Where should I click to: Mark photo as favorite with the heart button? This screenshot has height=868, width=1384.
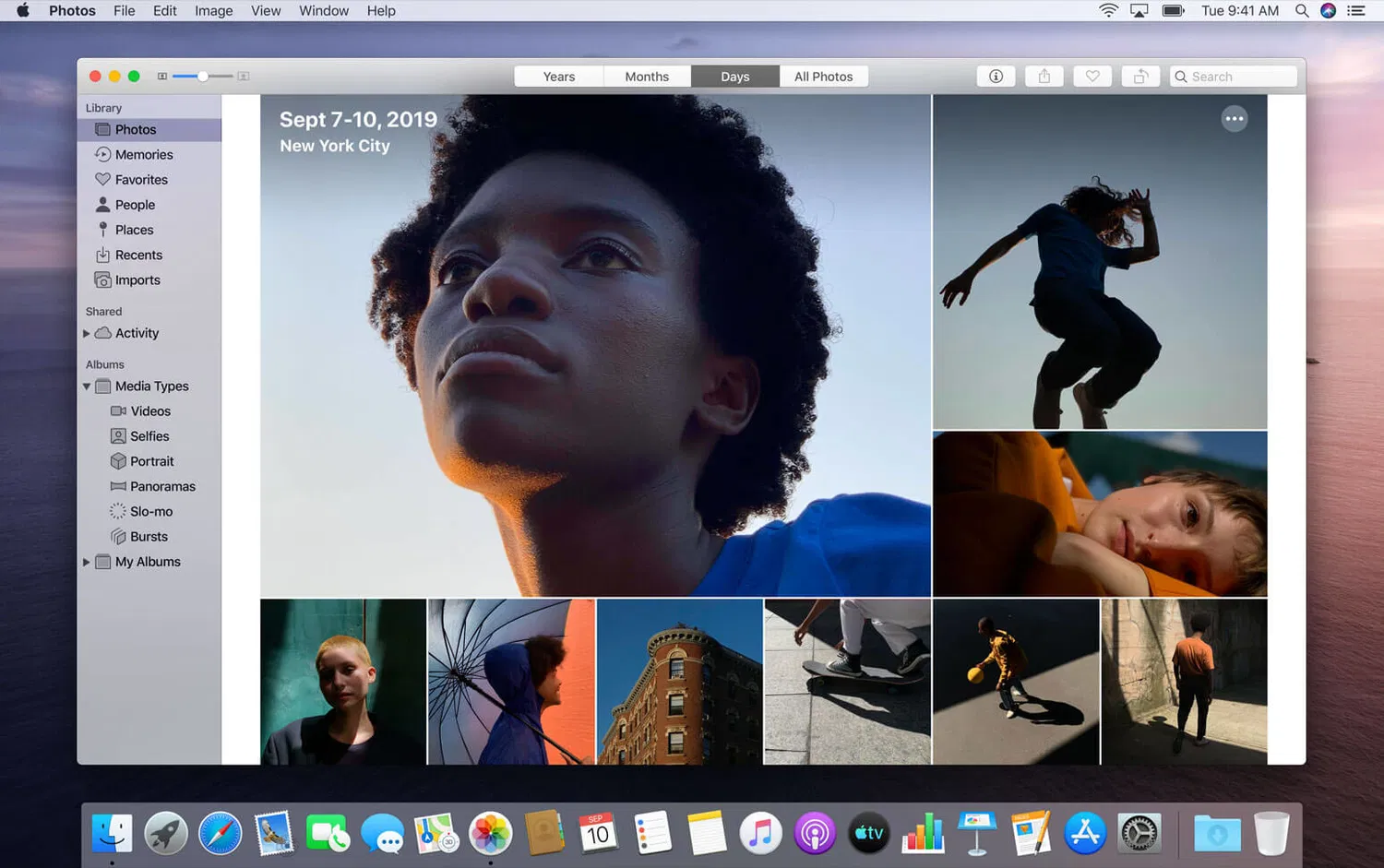(x=1092, y=77)
